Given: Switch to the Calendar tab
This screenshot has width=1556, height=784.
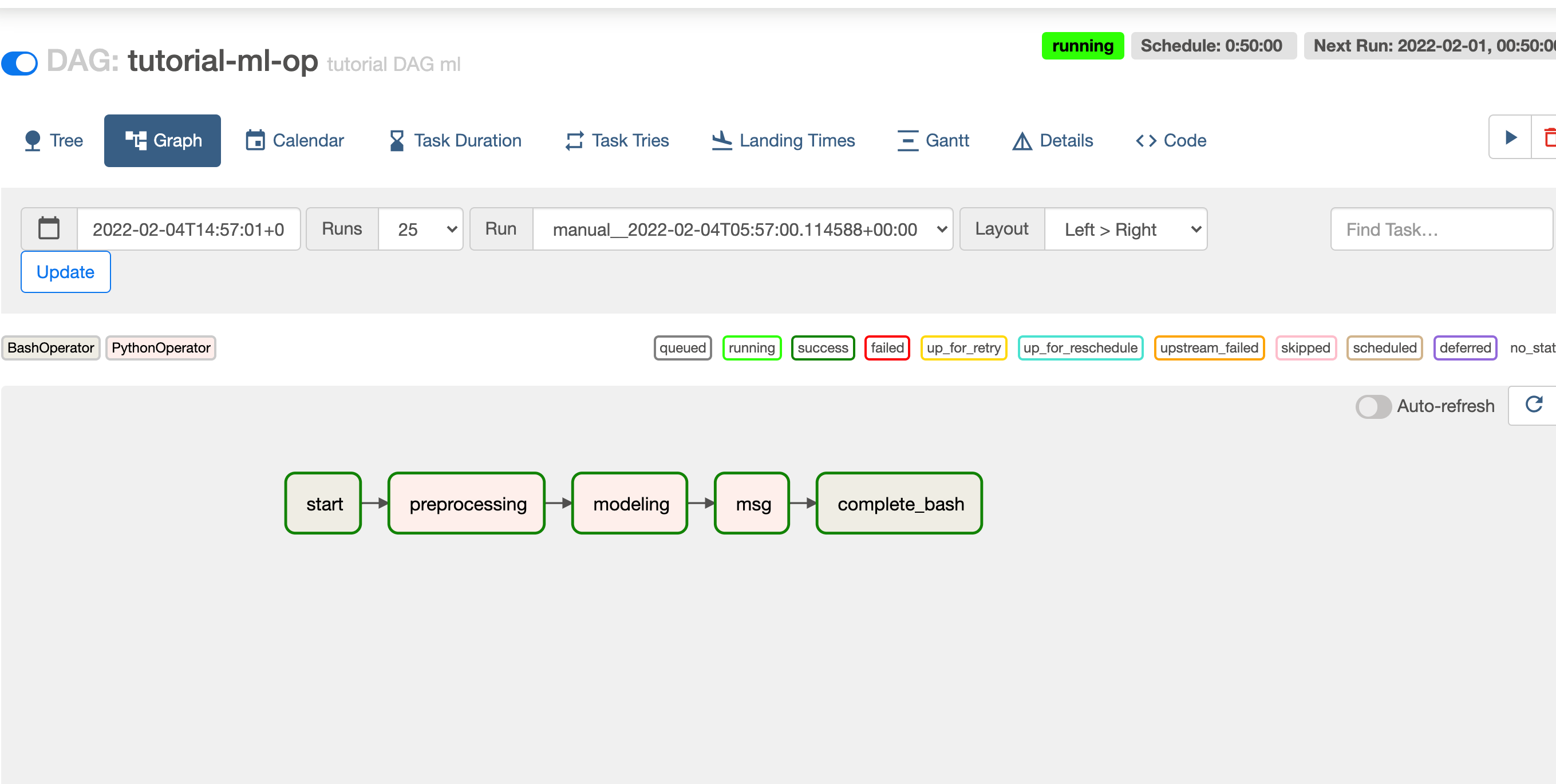Looking at the screenshot, I should pos(295,141).
